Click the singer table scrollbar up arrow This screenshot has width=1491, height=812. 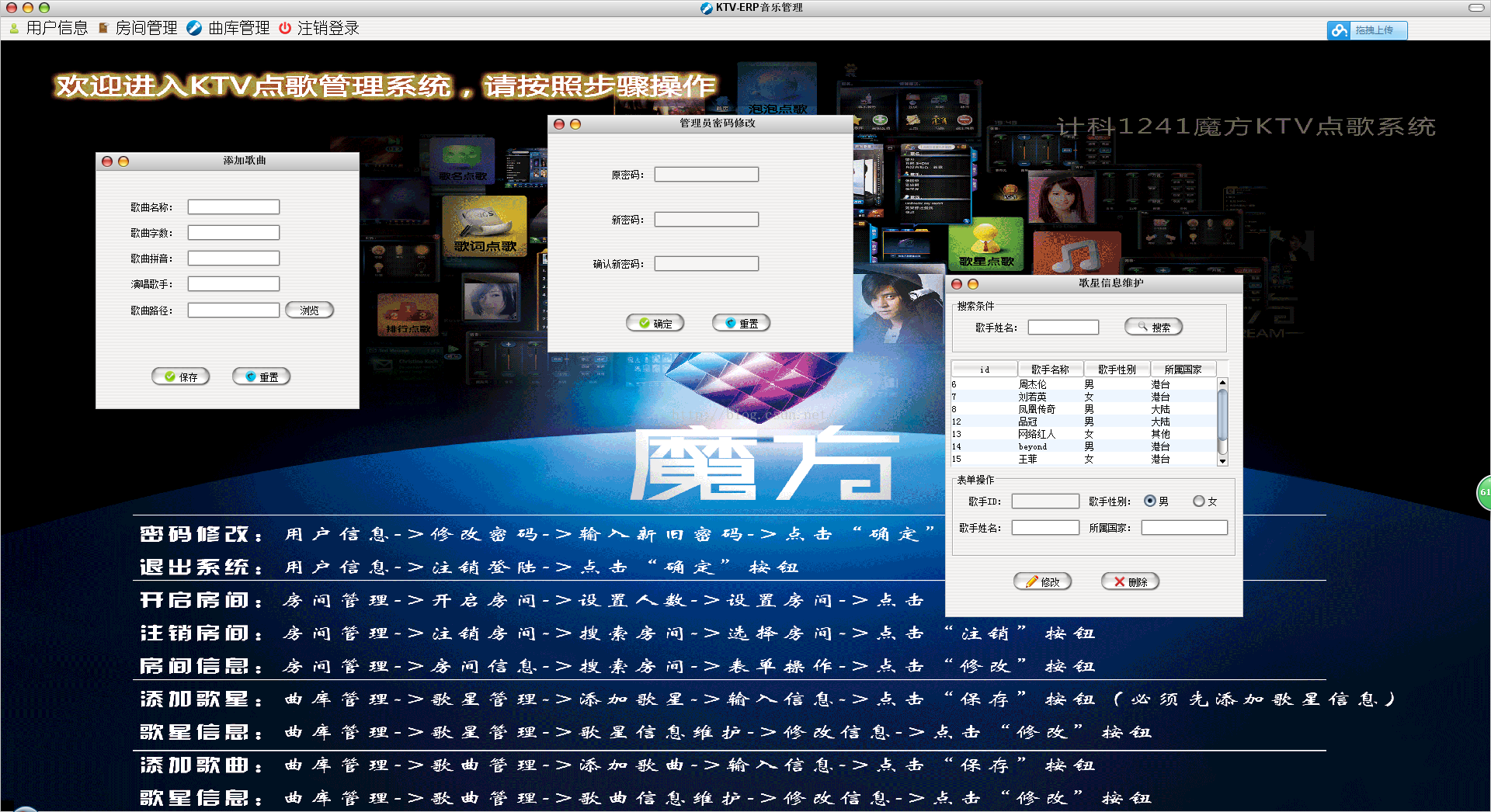(1222, 383)
